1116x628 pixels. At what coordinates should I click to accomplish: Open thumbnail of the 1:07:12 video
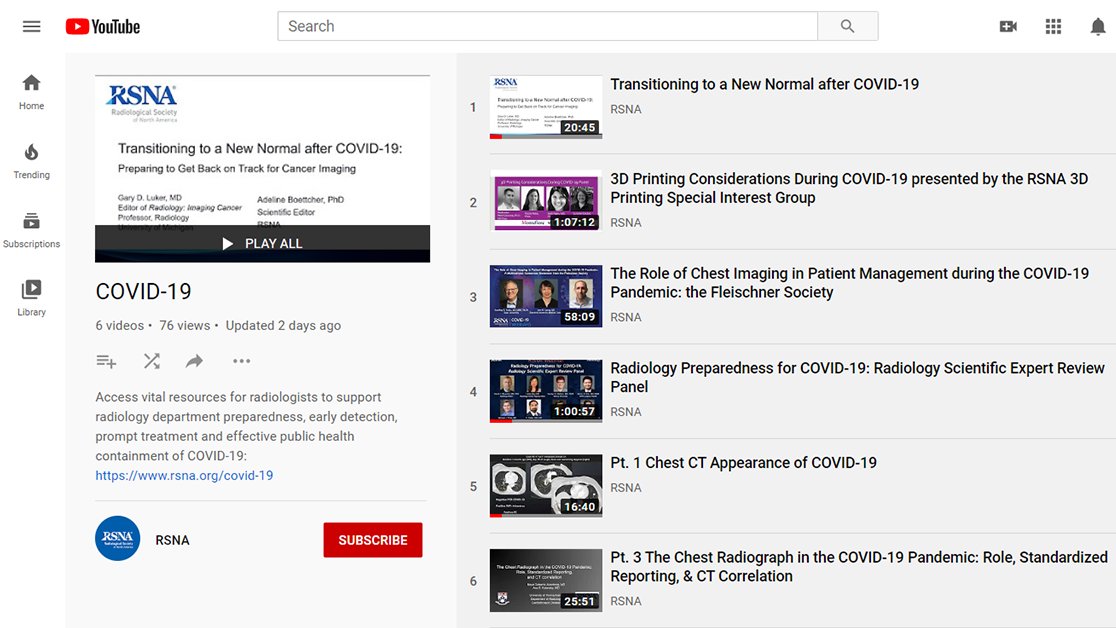(546, 202)
